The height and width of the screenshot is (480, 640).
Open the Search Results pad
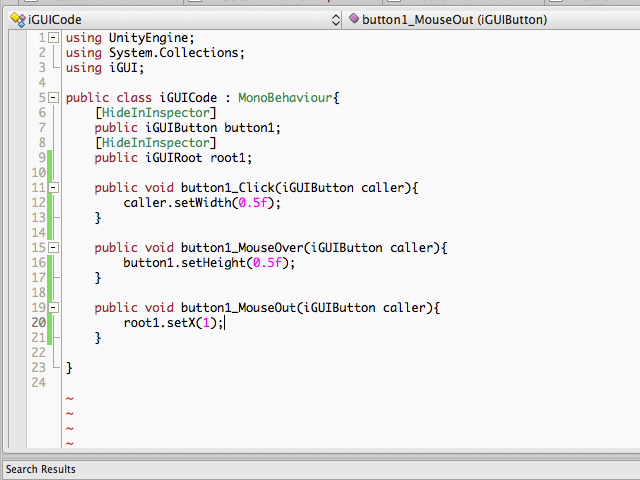[x=41, y=469]
